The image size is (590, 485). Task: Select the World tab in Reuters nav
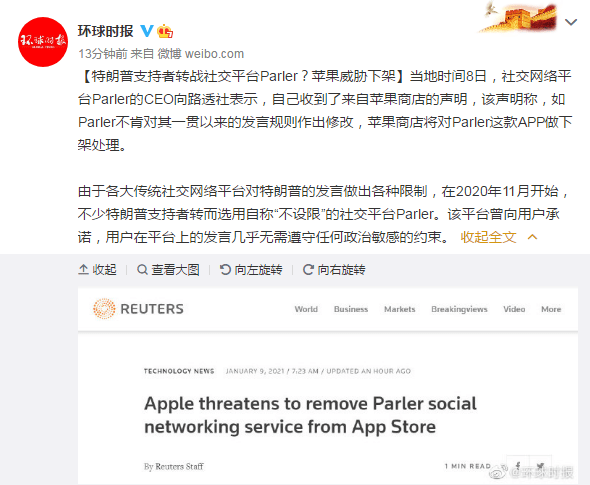coord(306,309)
